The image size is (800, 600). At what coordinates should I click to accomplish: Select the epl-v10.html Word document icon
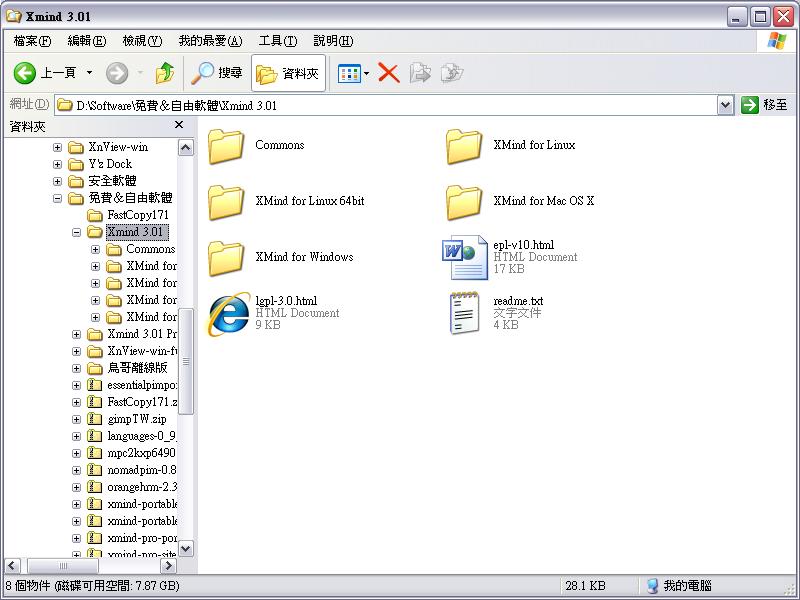pyautogui.click(x=464, y=257)
